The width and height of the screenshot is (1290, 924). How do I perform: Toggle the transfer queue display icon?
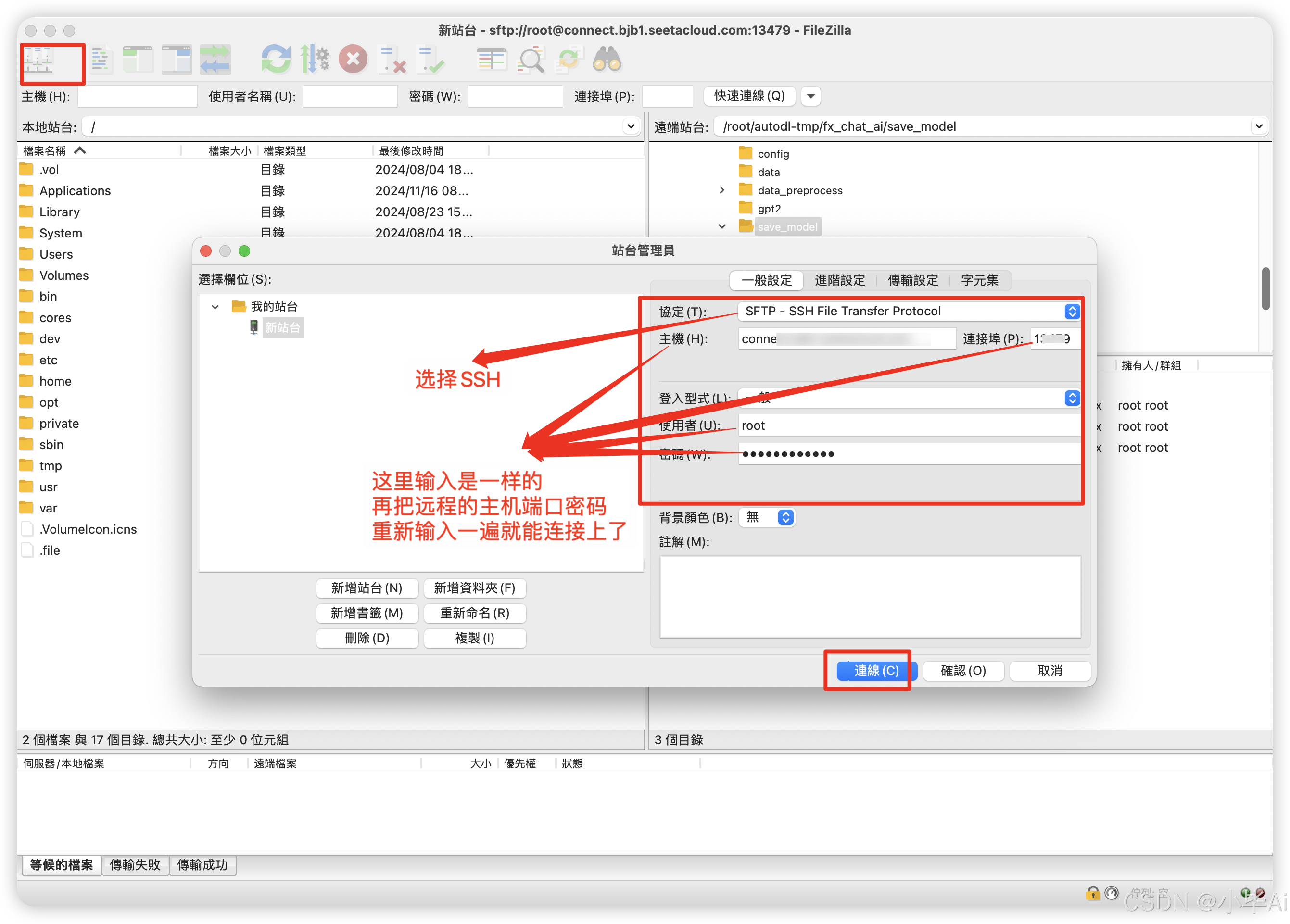pyautogui.click(x=215, y=60)
